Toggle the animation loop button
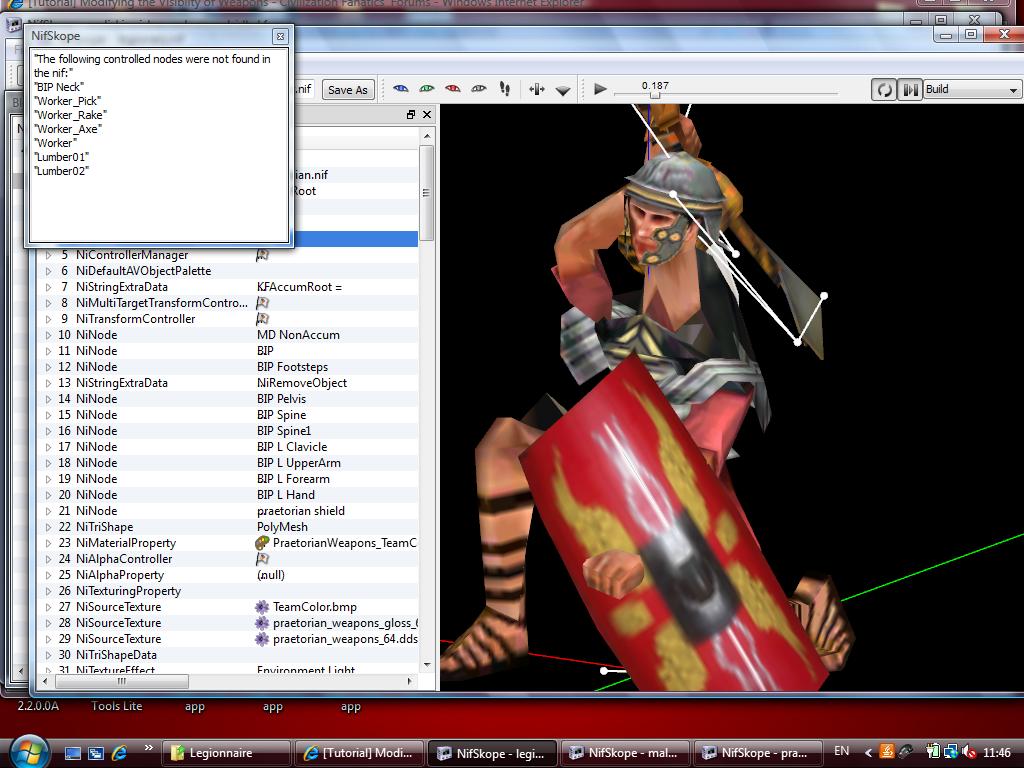This screenshot has height=768, width=1024. coord(884,89)
